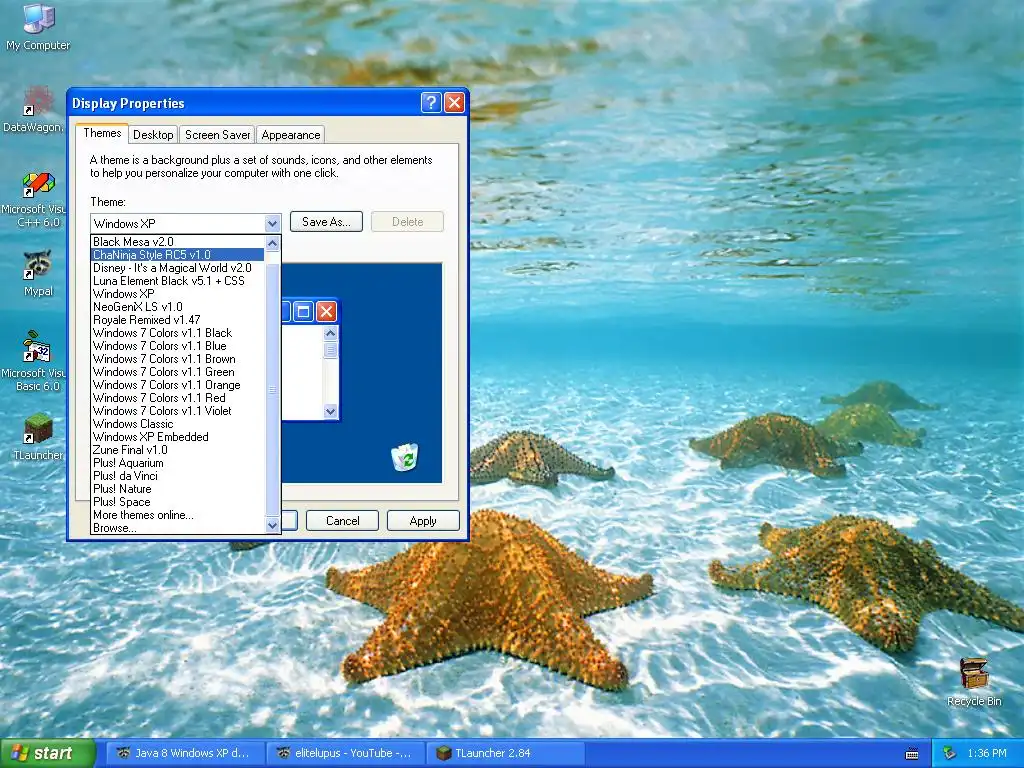Click the preview window scrollbar up arrow
The width and height of the screenshot is (1024, 768).
tap(330, 333)
